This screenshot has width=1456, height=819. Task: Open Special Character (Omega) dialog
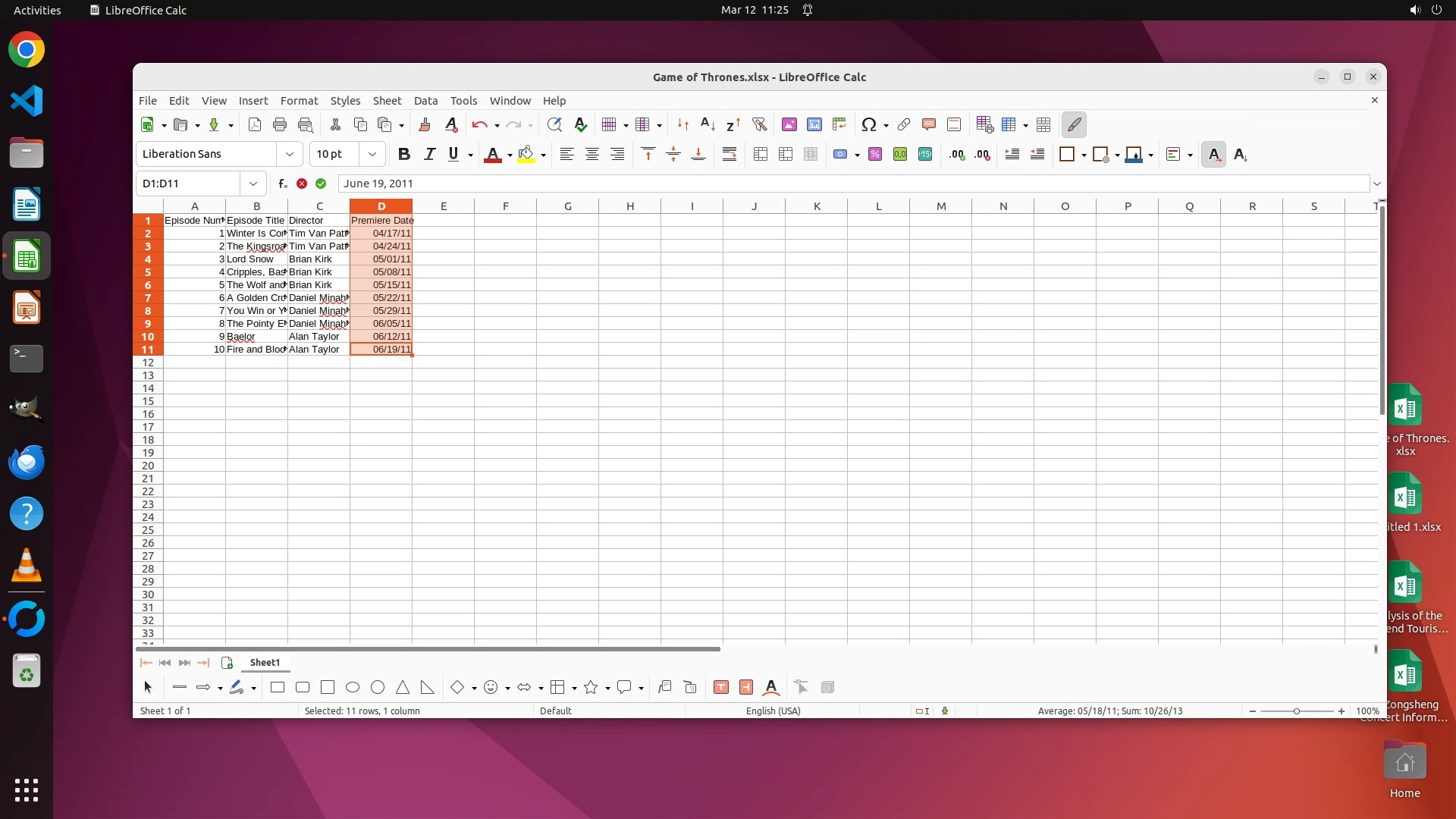coord(869,125)
